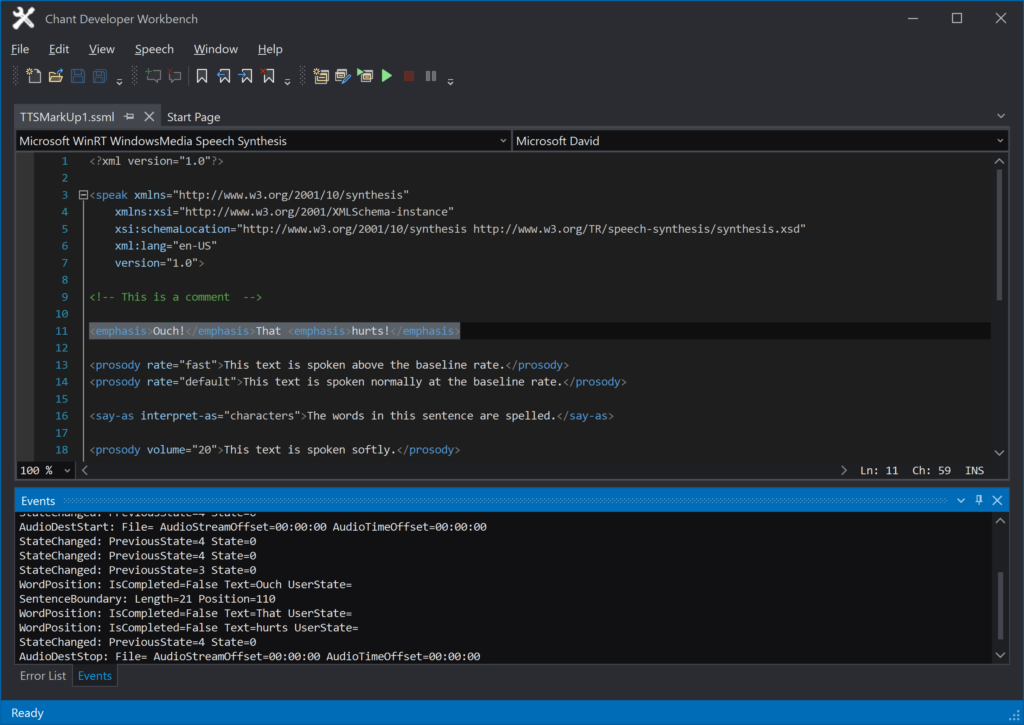Click the AudioDestStop event row
The image size is (1024, 725).
(249, 656)
